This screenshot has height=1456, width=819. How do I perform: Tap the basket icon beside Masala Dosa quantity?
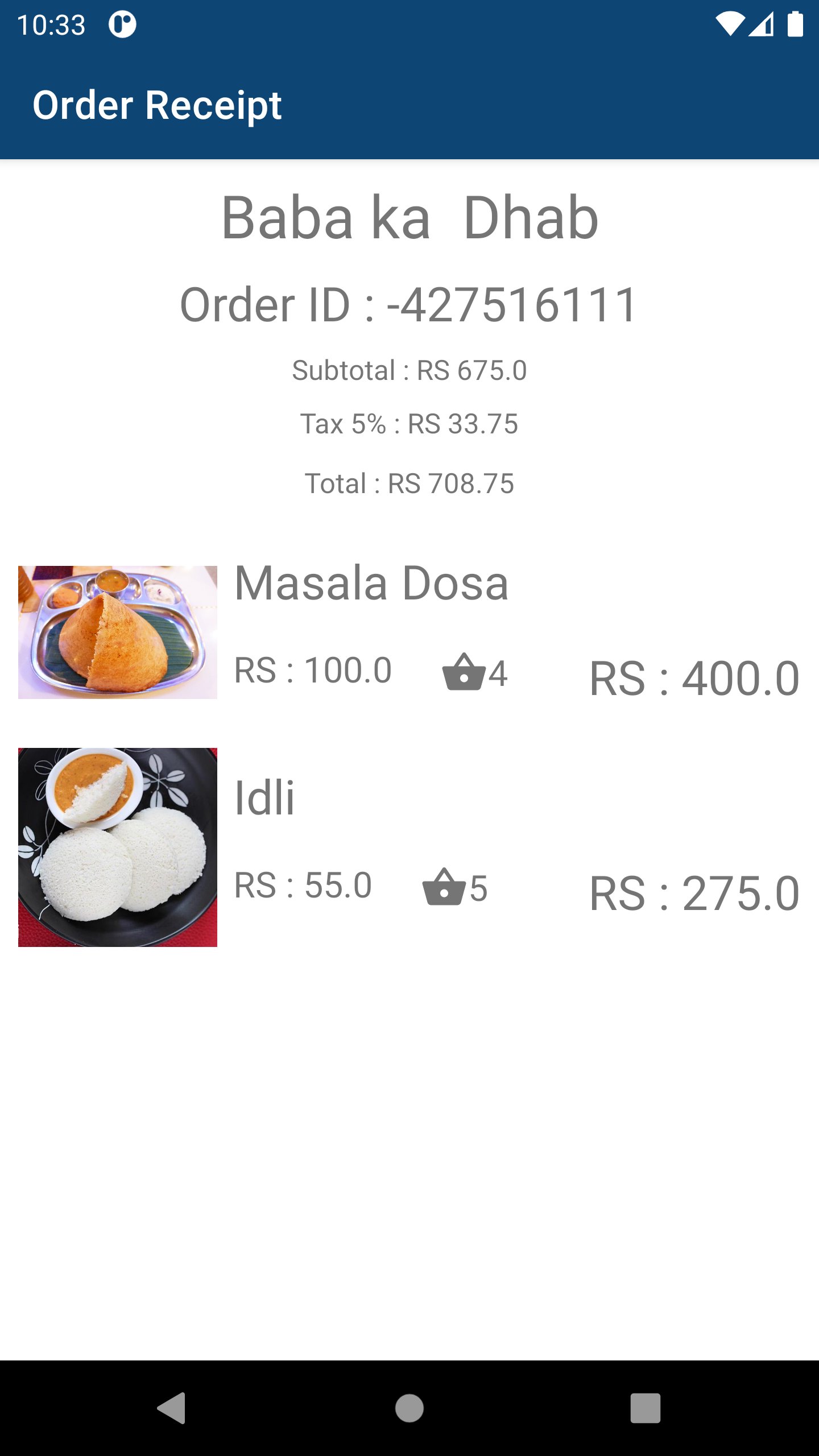[x=464, y=672]
